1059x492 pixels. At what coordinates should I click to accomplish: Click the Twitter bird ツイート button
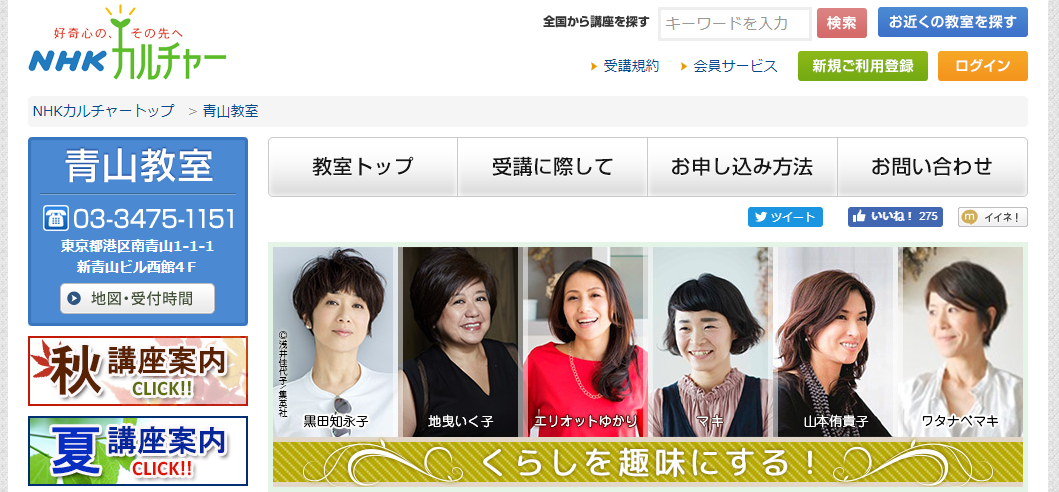click(x=785, y=217)
